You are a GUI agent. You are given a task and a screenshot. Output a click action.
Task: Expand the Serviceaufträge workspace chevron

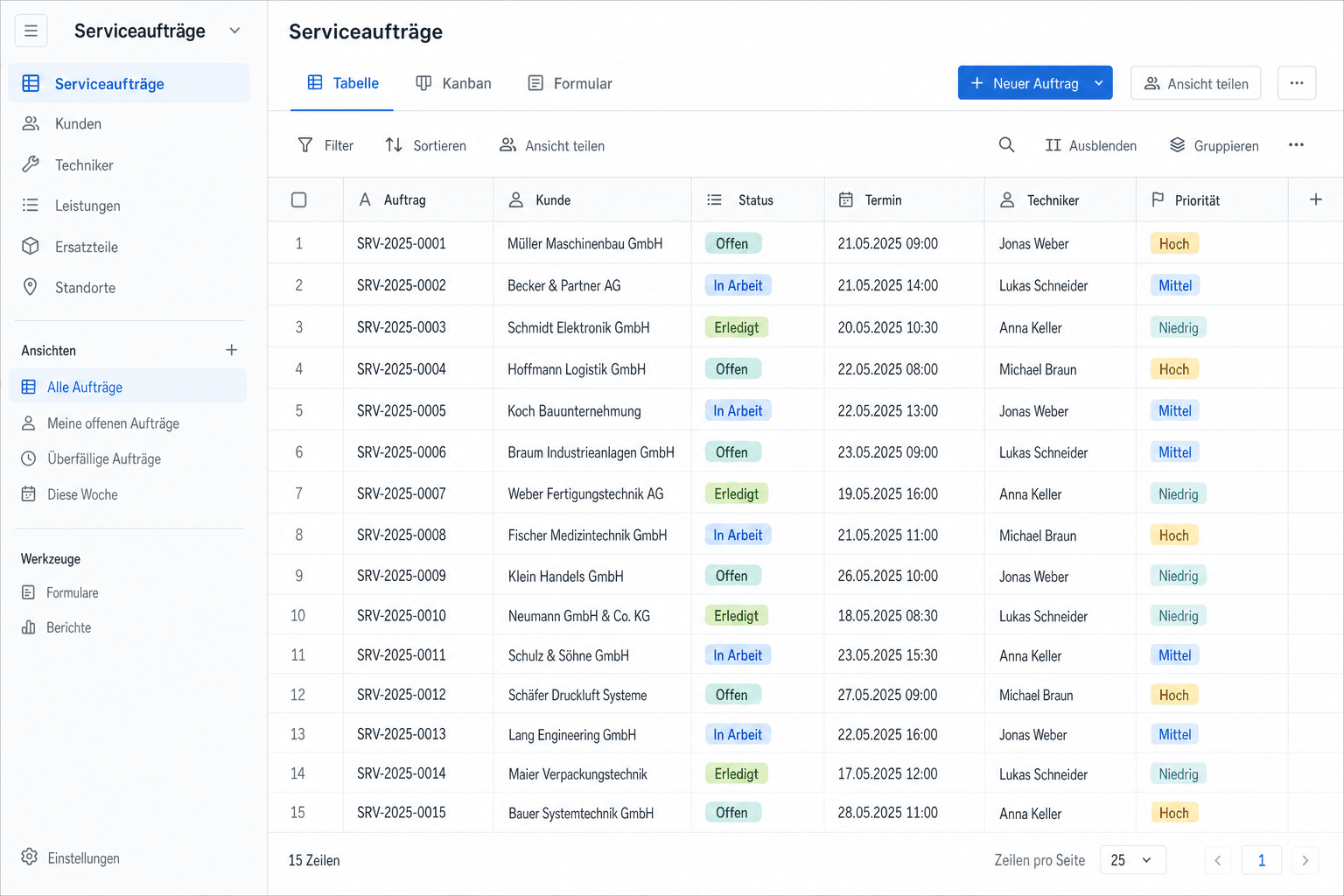point(234,31)
